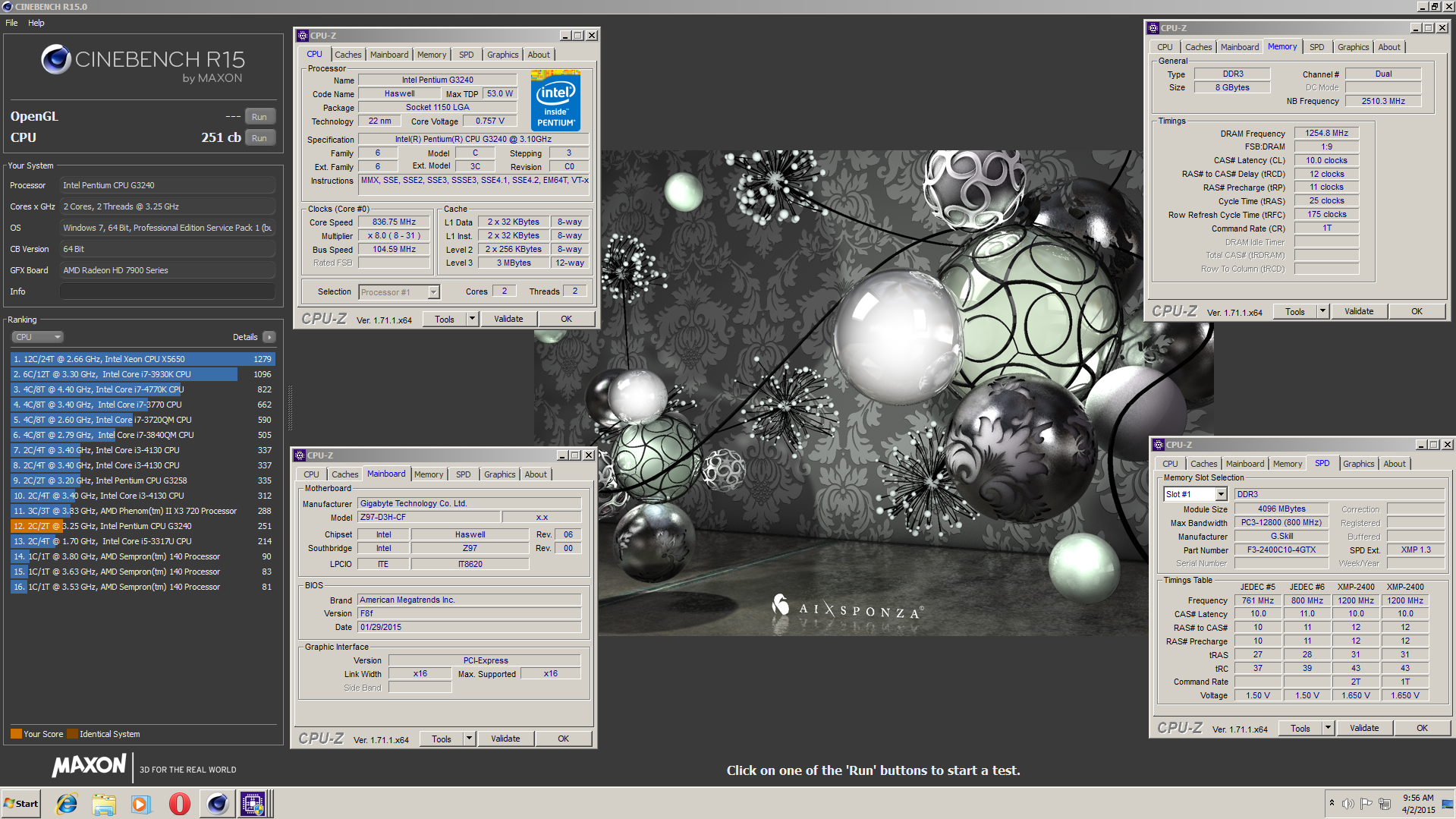Open Tools dropdown arrow in Memory window
This screenshot has height=819, width=1456.
pos(1322,311)
